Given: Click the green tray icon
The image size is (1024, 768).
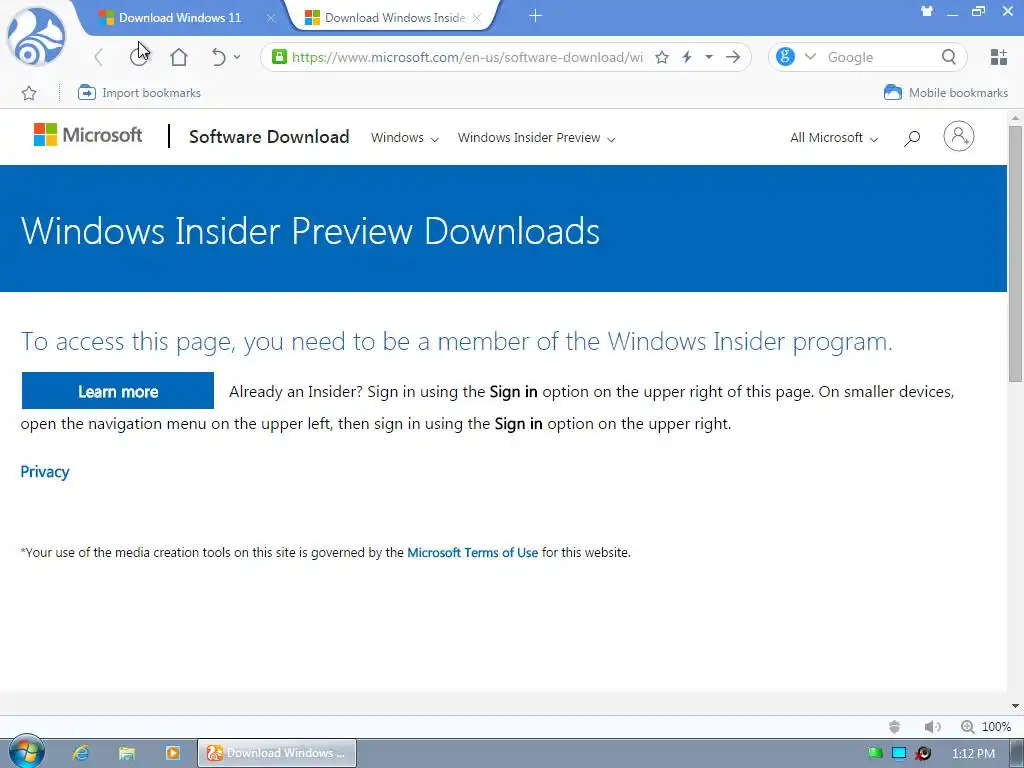Looking at the screenshot, I should 875,754.
